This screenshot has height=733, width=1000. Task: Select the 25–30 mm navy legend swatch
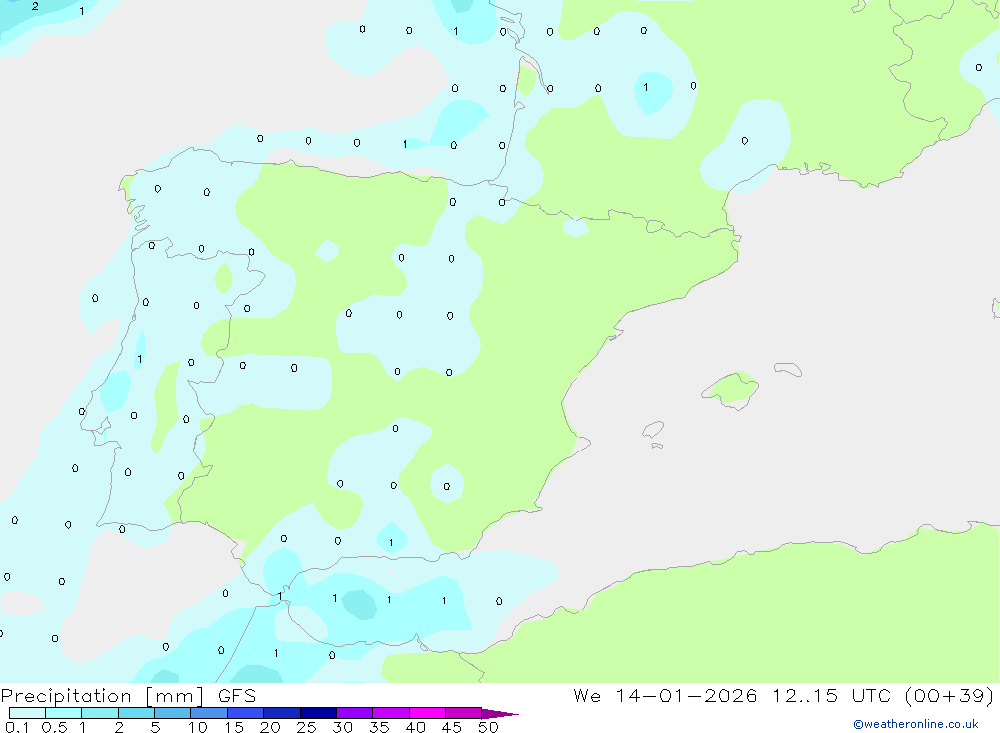coord(318,713)
